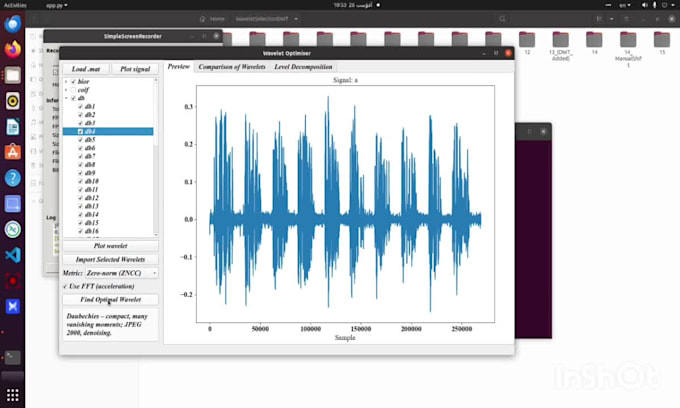Screen dimensions: 680x408
Task: Click the wavelet list vertical scrollbar
Action: (156, 157)
